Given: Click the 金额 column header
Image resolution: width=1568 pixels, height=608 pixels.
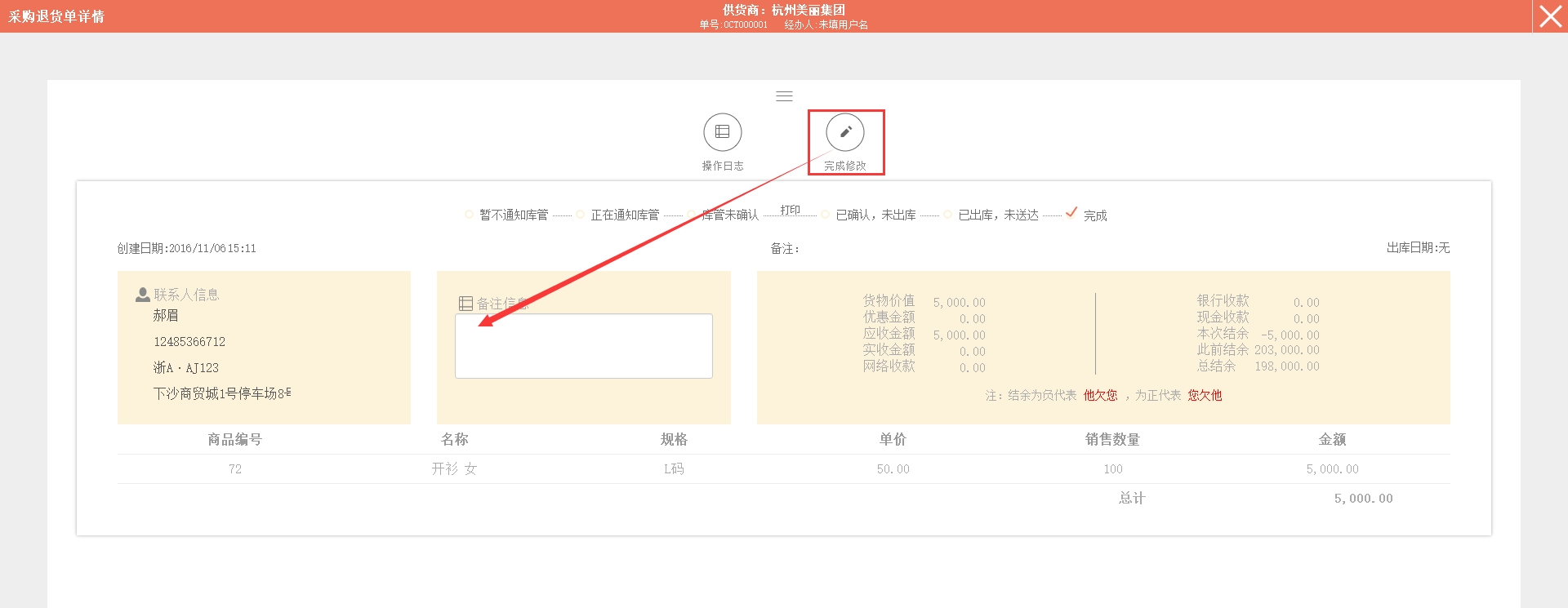Looking at the screenshot, I should [1332, 440].
